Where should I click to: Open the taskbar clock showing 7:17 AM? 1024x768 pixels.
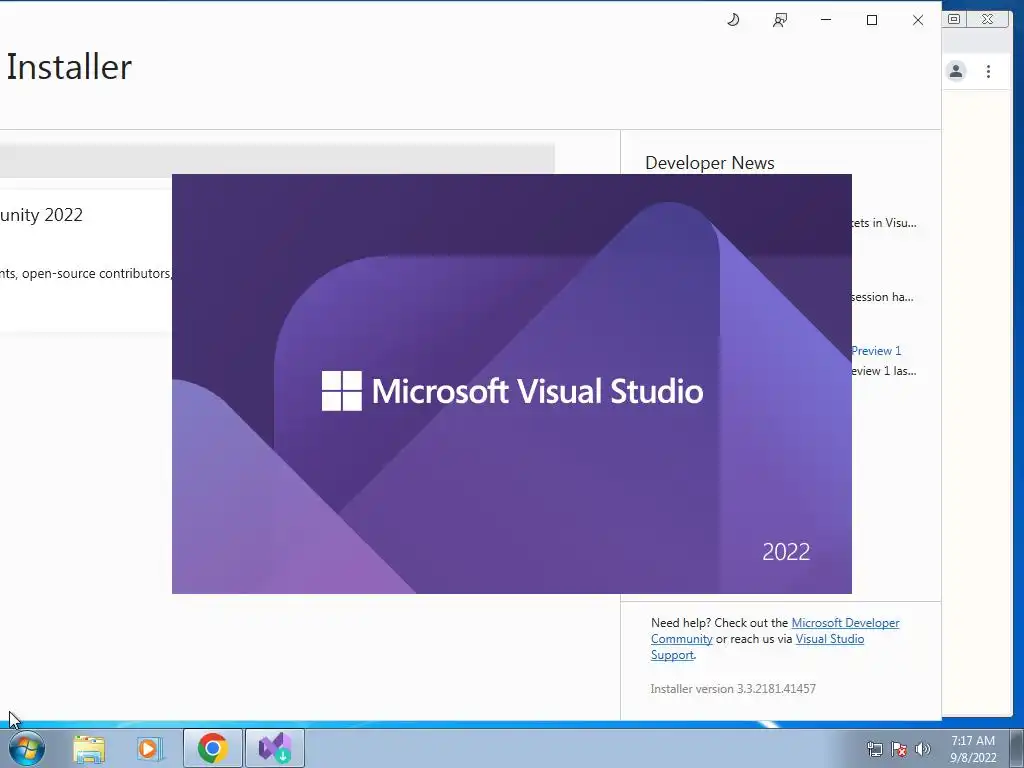click(973, 749)
